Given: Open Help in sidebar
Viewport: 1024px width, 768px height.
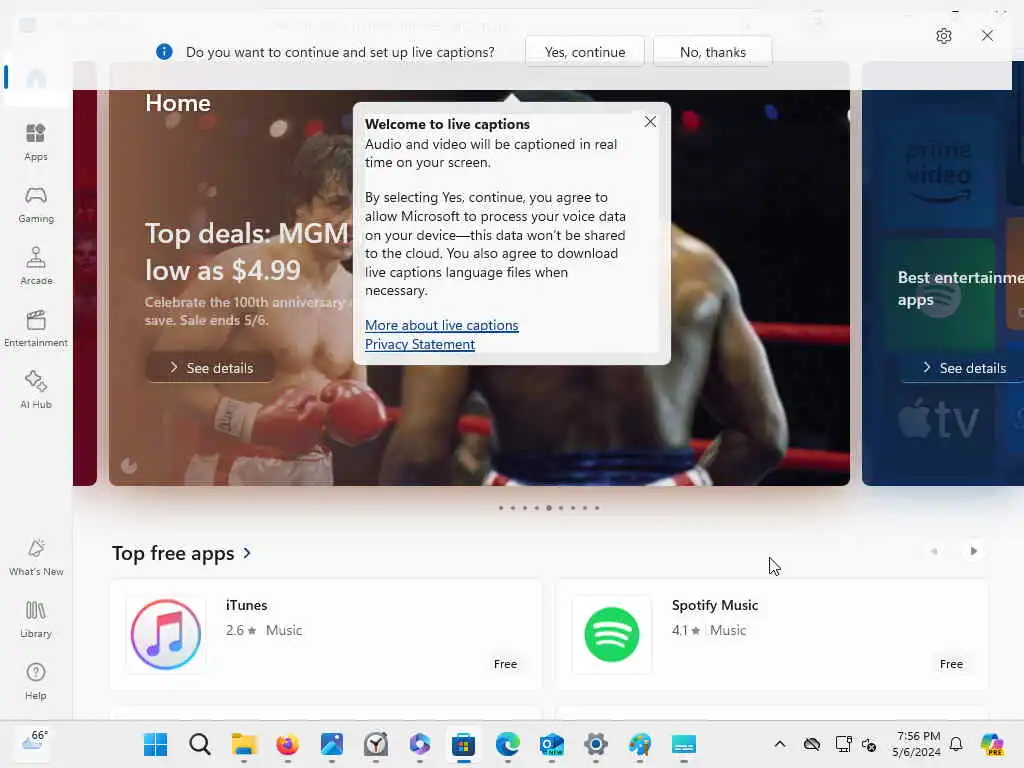Looking at the screenshot, I should (x=36, y=681).
